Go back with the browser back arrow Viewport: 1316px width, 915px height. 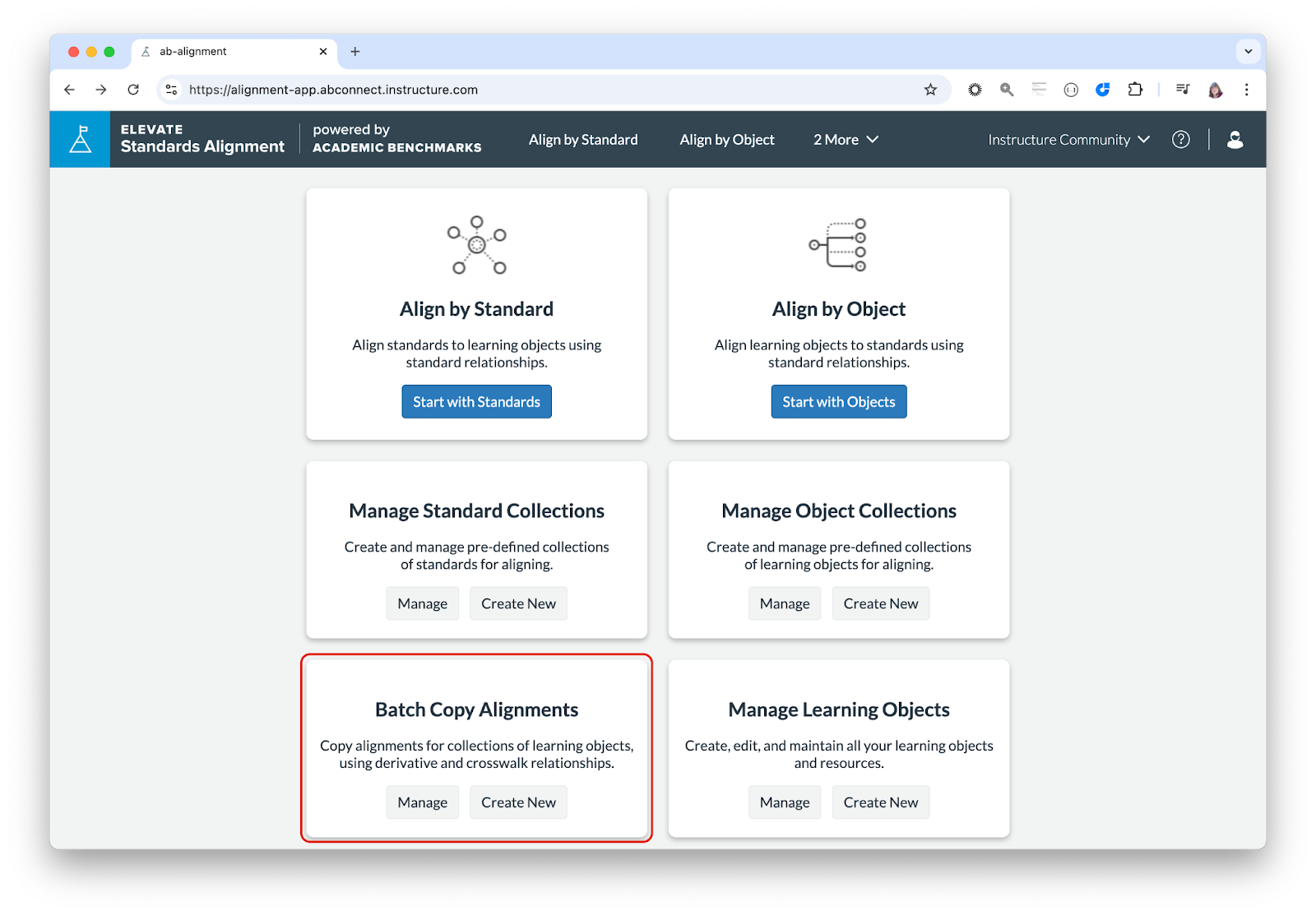[70, 90]
